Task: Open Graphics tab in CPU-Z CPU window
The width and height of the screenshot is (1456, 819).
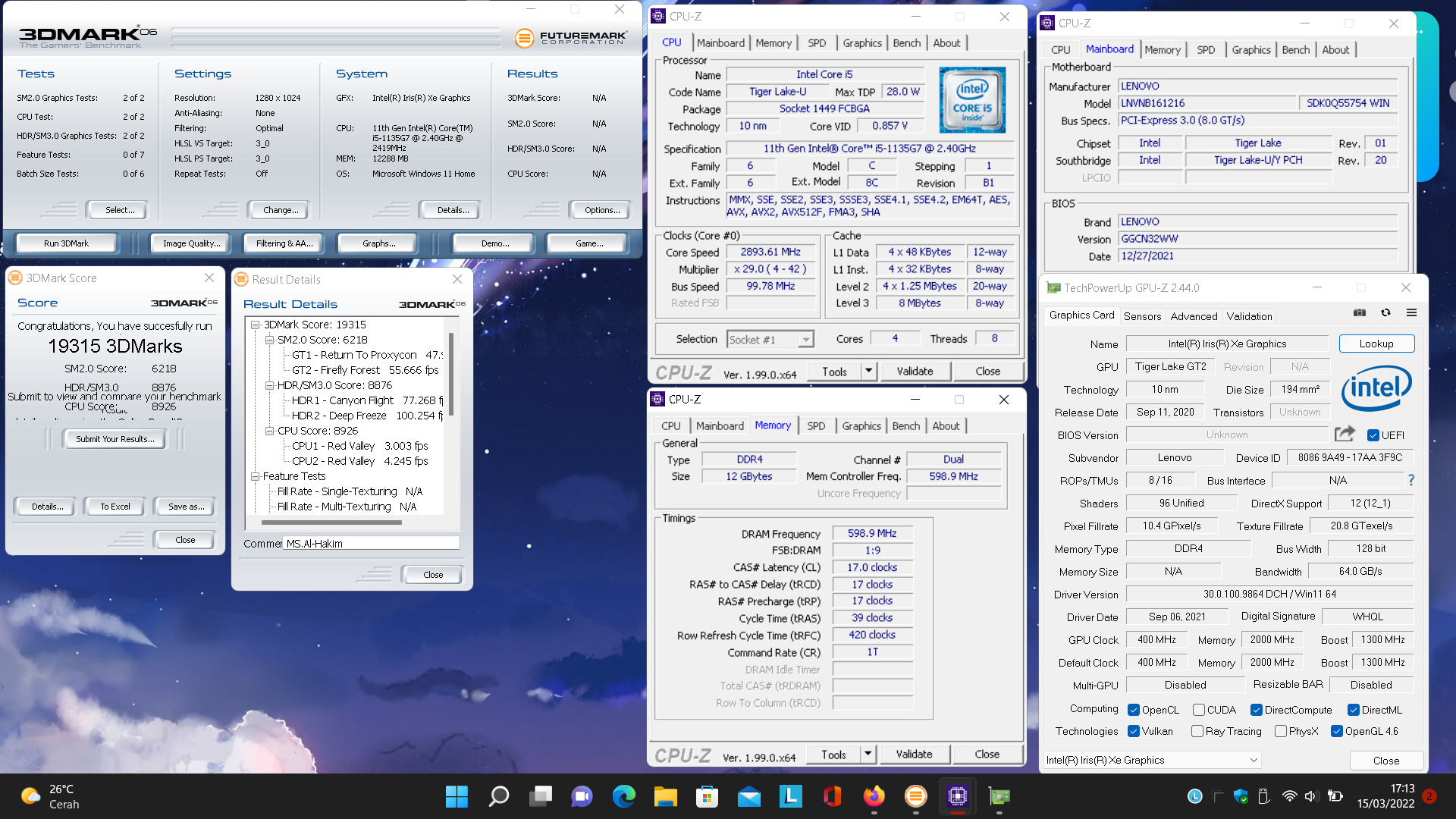Action: 862,43
